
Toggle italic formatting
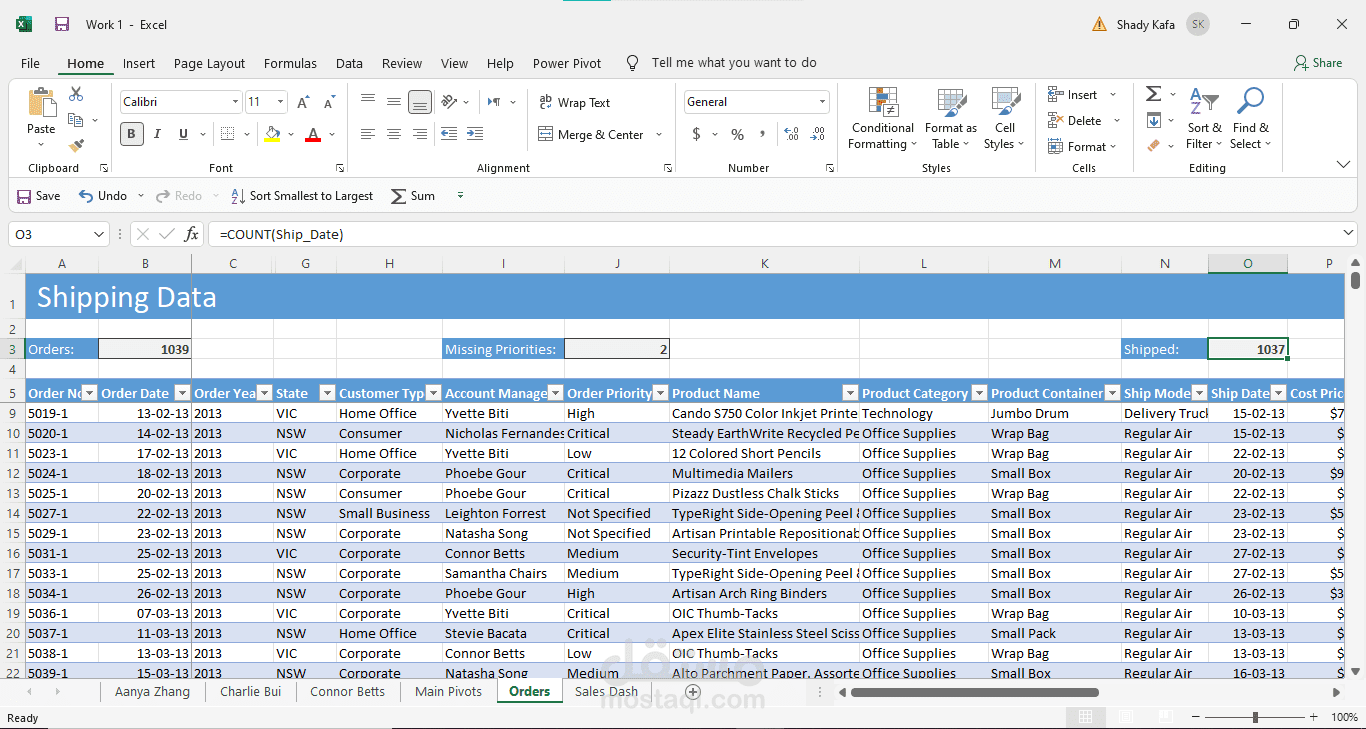(157, 133)
